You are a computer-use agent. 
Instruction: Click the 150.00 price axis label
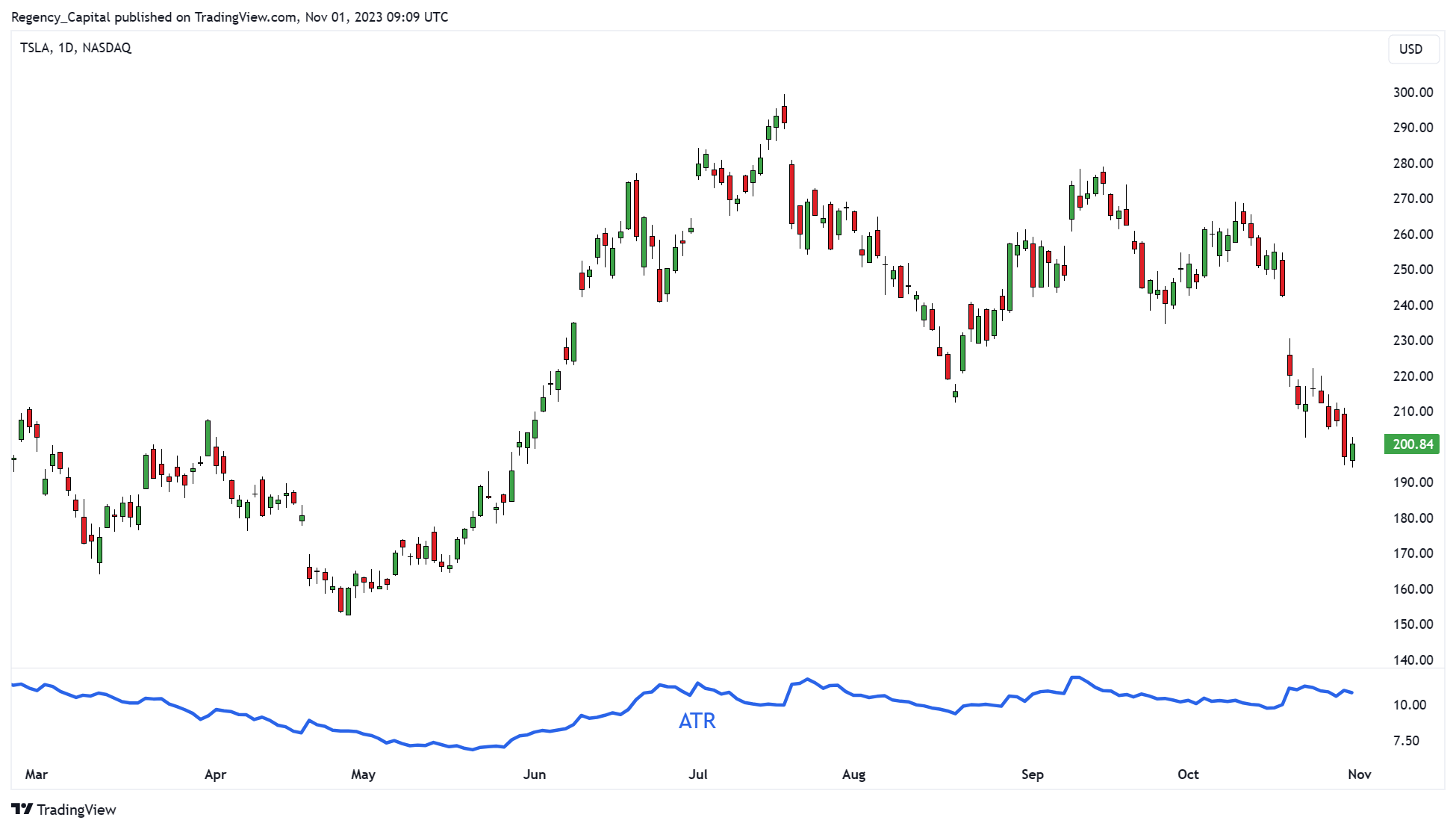[1413, 624]
